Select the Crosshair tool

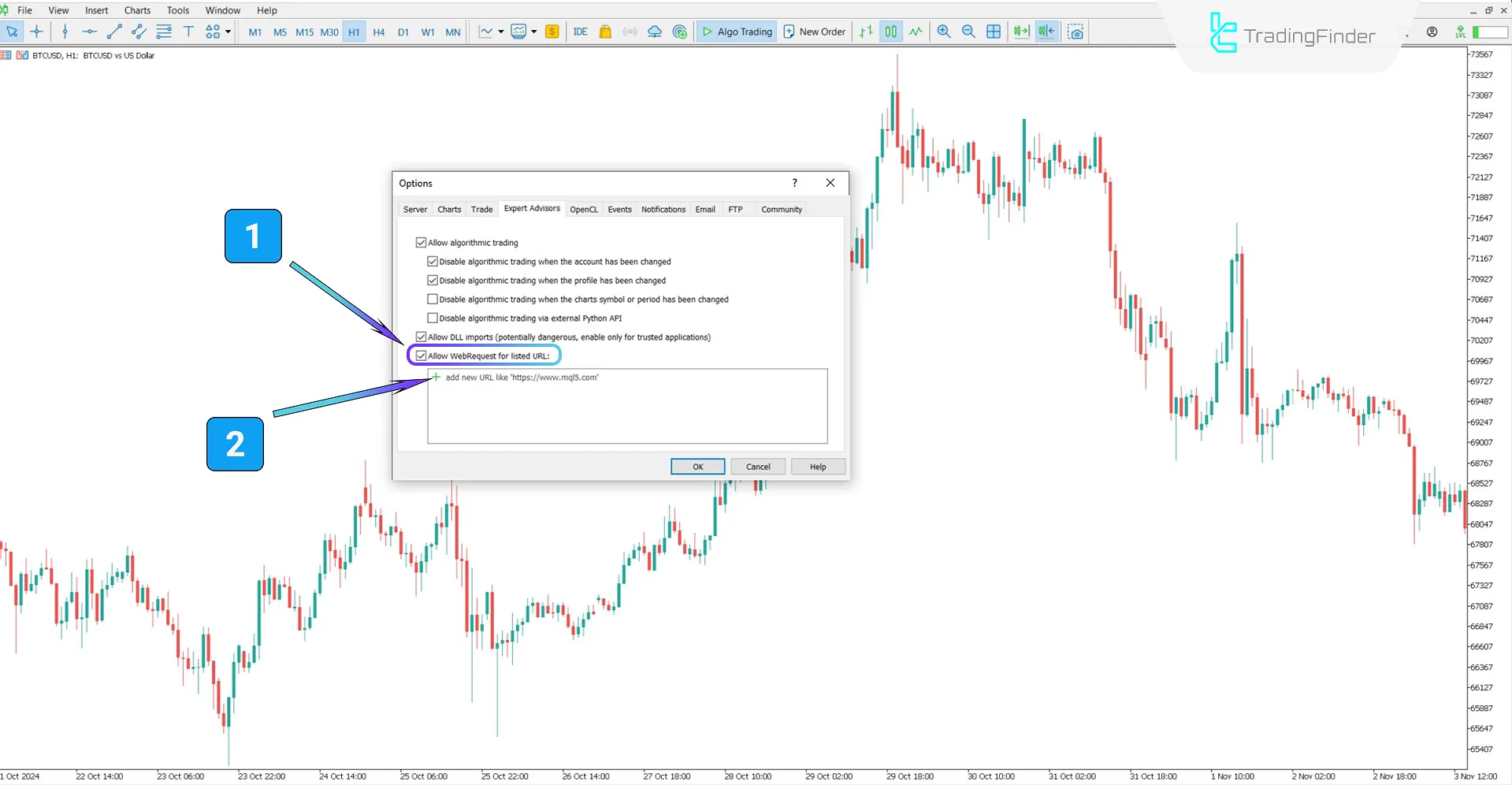[x=37, y=32]
